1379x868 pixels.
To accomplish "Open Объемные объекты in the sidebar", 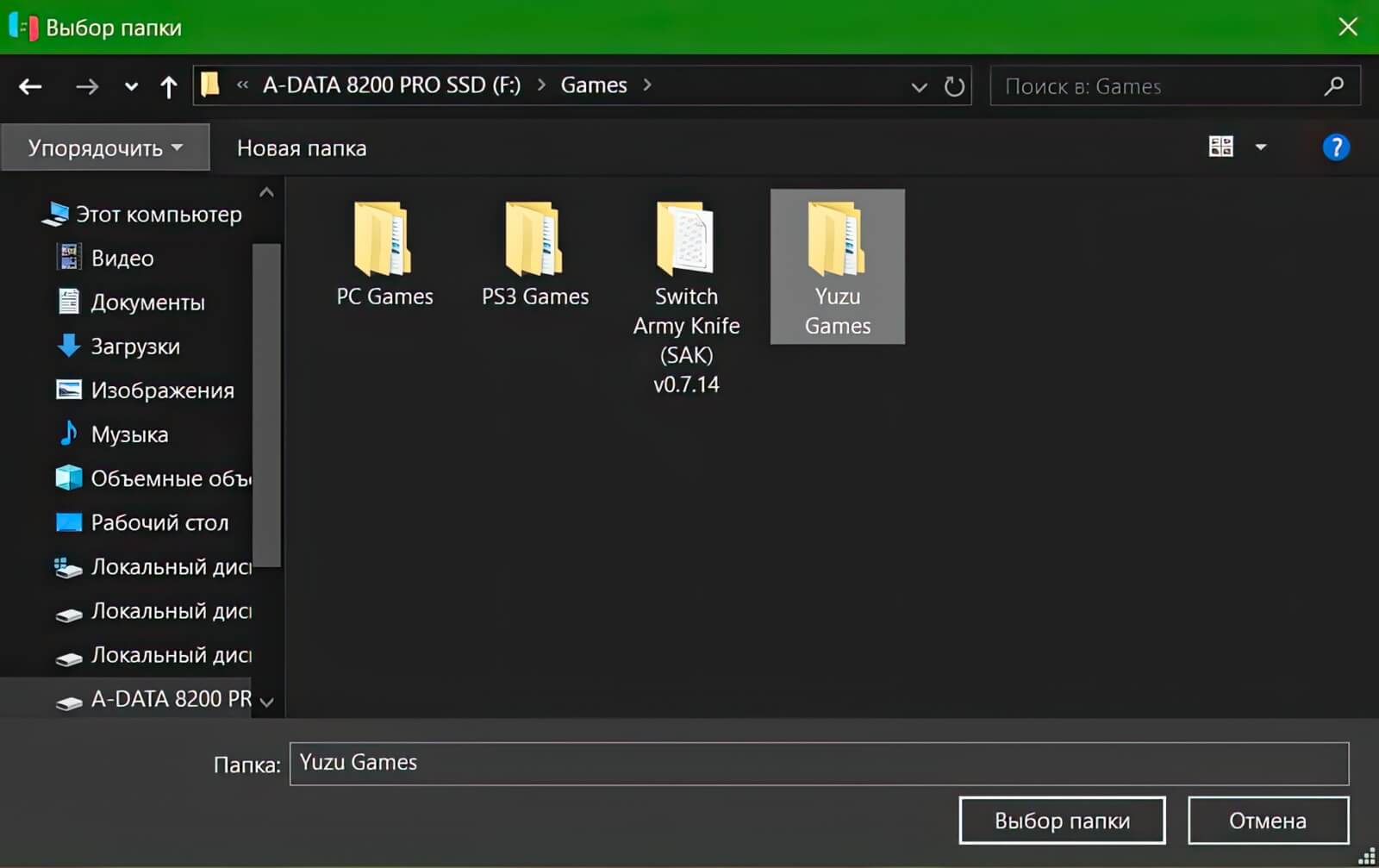I will point(171,478).
